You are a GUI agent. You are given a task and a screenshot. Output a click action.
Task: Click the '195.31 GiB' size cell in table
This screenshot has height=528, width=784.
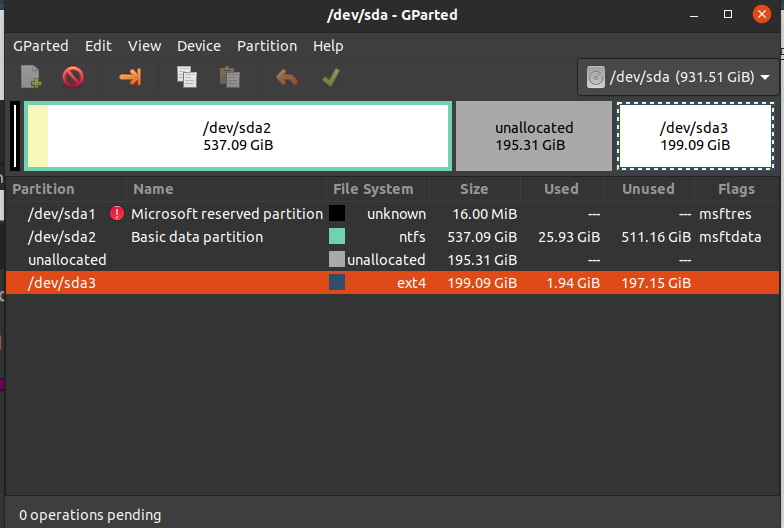(482, 260)
